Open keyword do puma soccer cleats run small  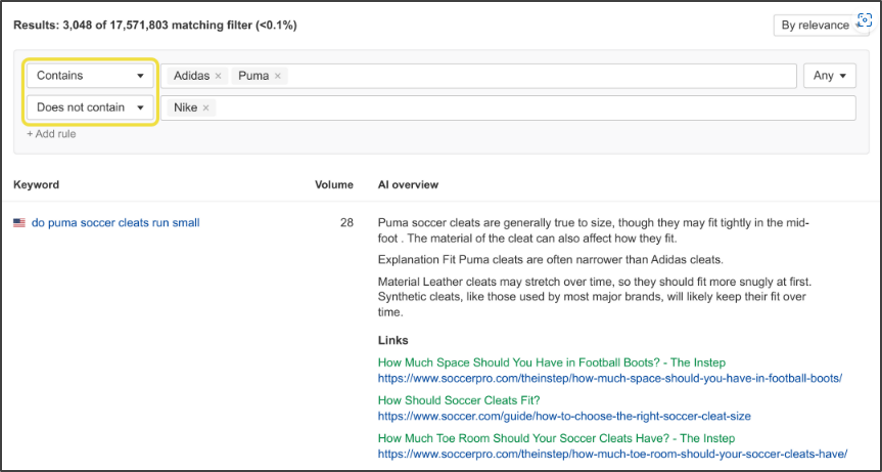coord(115,223)
